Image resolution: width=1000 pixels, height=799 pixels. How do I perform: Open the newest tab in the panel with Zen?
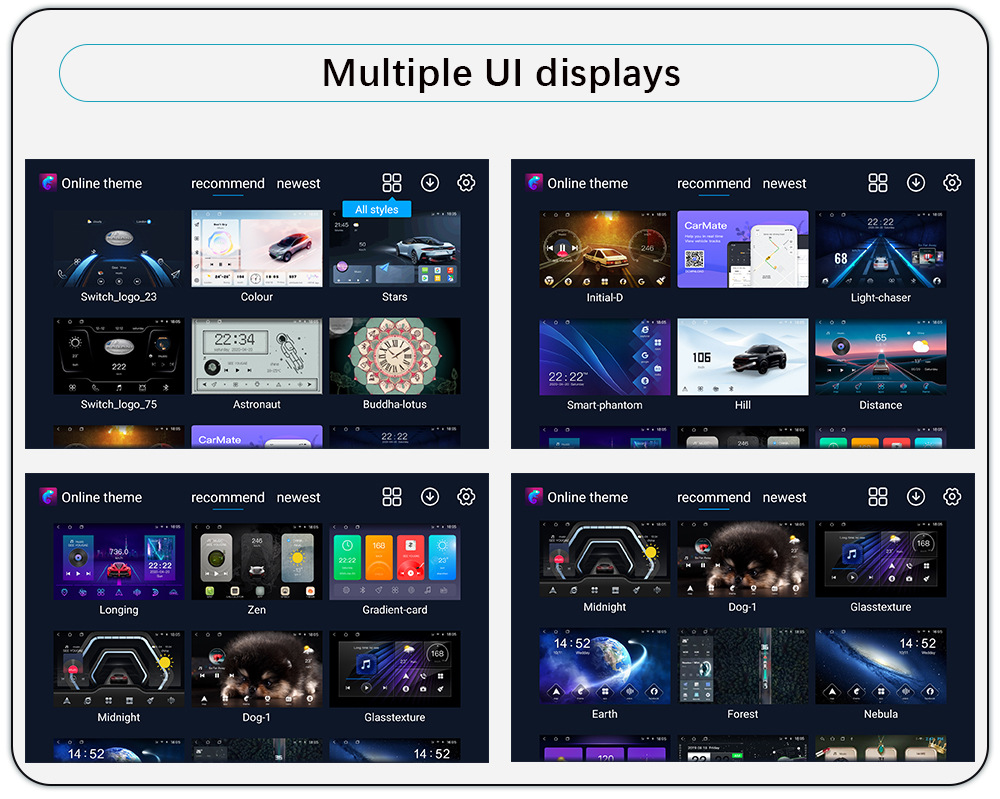click(x=298, y=498)
